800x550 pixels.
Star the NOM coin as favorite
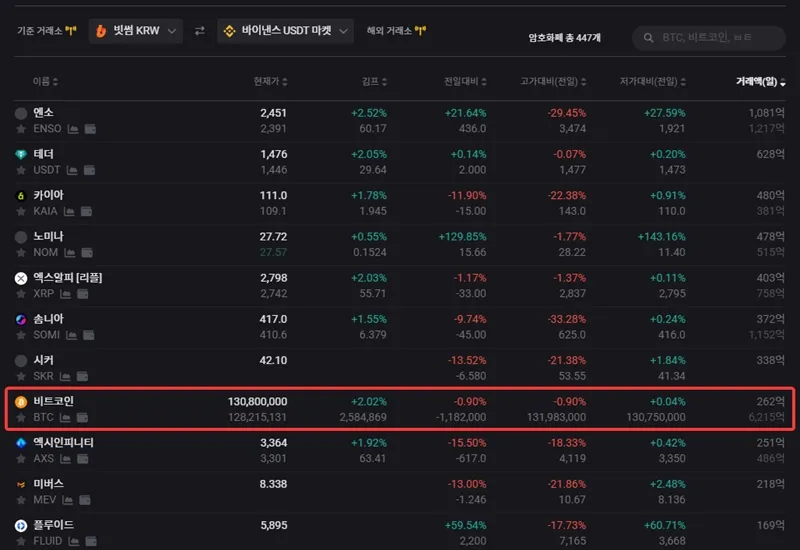20,253
